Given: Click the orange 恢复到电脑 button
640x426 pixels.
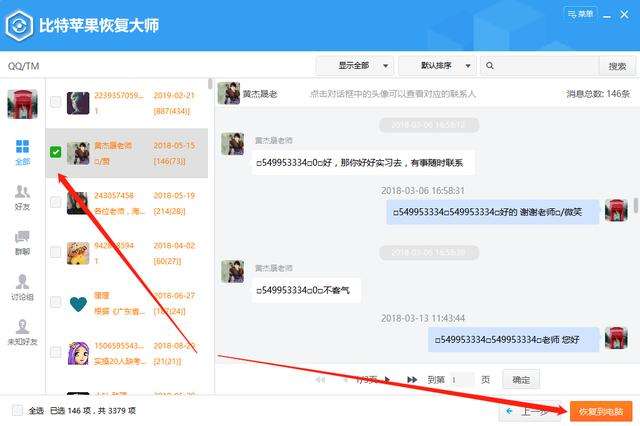Looking at the screenshot, I should point(601,411).
